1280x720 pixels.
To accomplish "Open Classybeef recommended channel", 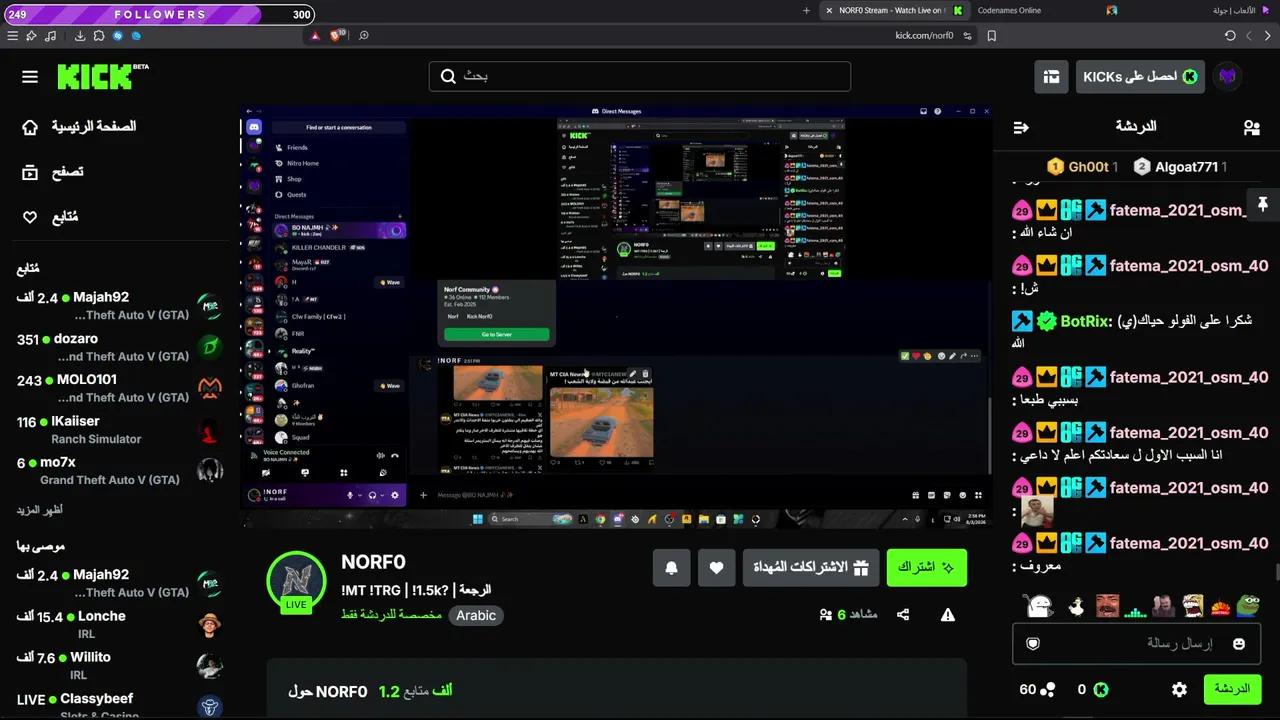I will pos(119,707).
